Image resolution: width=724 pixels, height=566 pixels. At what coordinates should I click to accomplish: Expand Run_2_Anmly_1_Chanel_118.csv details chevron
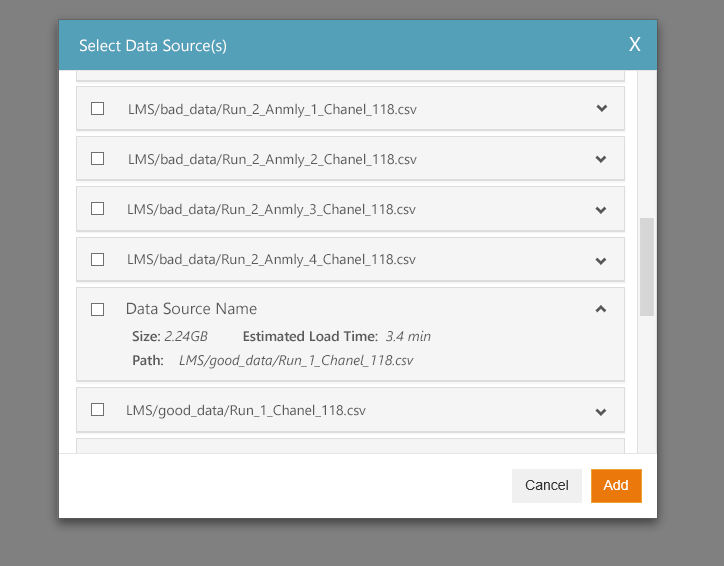(601, 108)
